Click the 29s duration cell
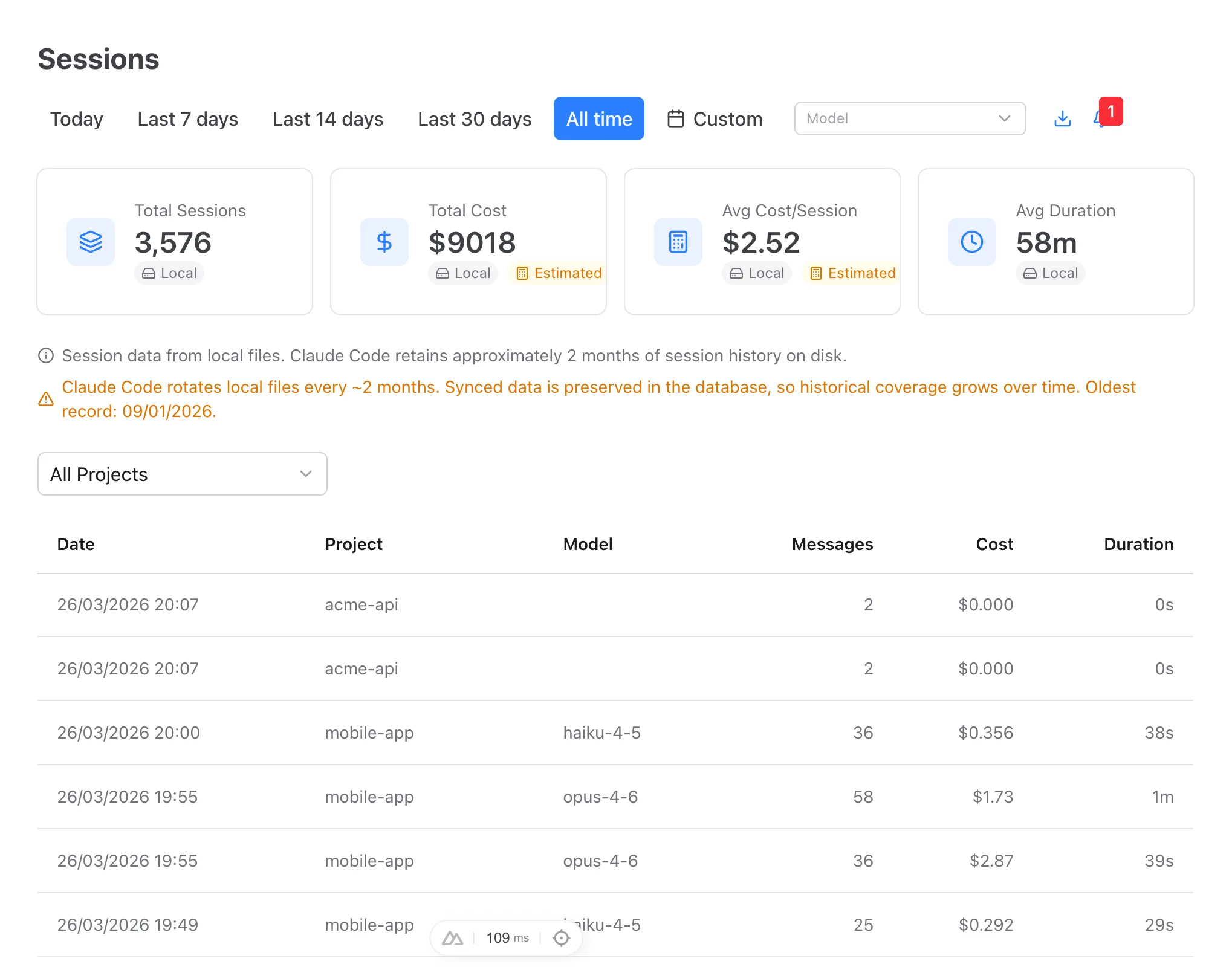The height and width of the screenshot is (967, 1232). (x=1159, y=925)
